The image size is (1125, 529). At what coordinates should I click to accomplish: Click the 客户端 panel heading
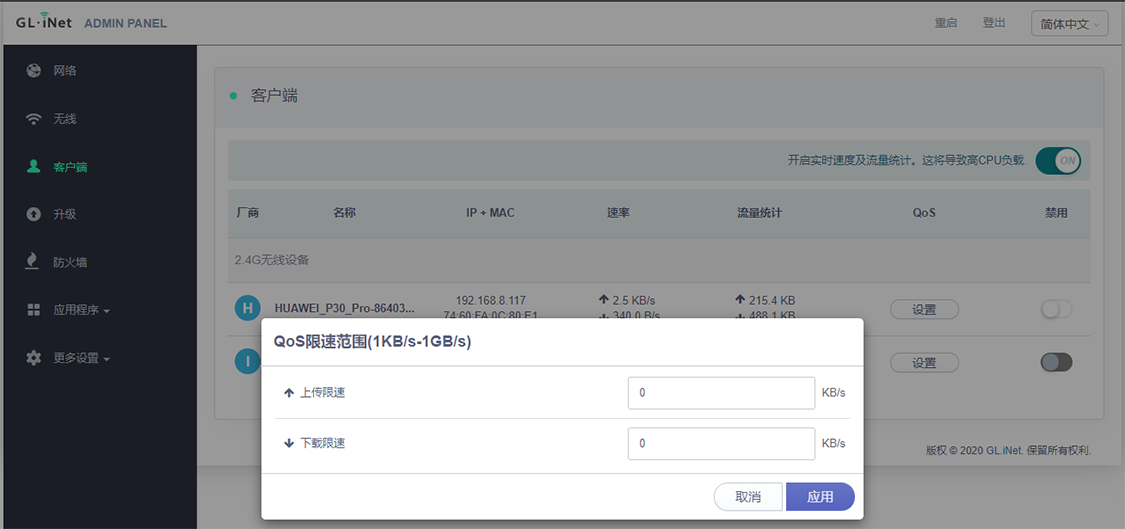pos(274,96)
